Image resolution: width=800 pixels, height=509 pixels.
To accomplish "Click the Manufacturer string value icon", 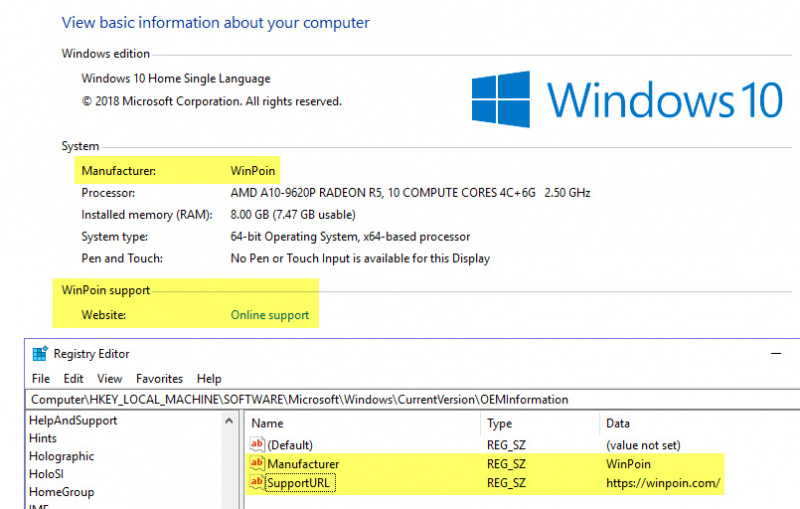I will tap(257, 463).
